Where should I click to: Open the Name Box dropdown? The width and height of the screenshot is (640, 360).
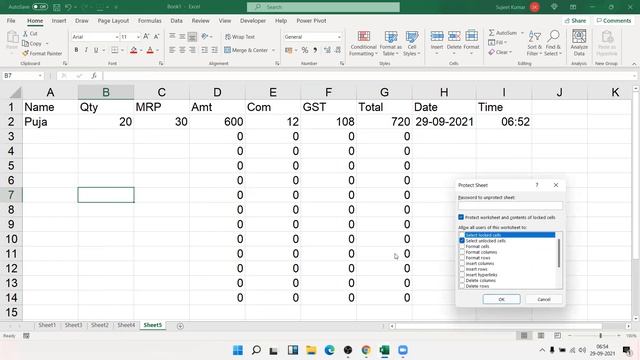tap(40, 76)
